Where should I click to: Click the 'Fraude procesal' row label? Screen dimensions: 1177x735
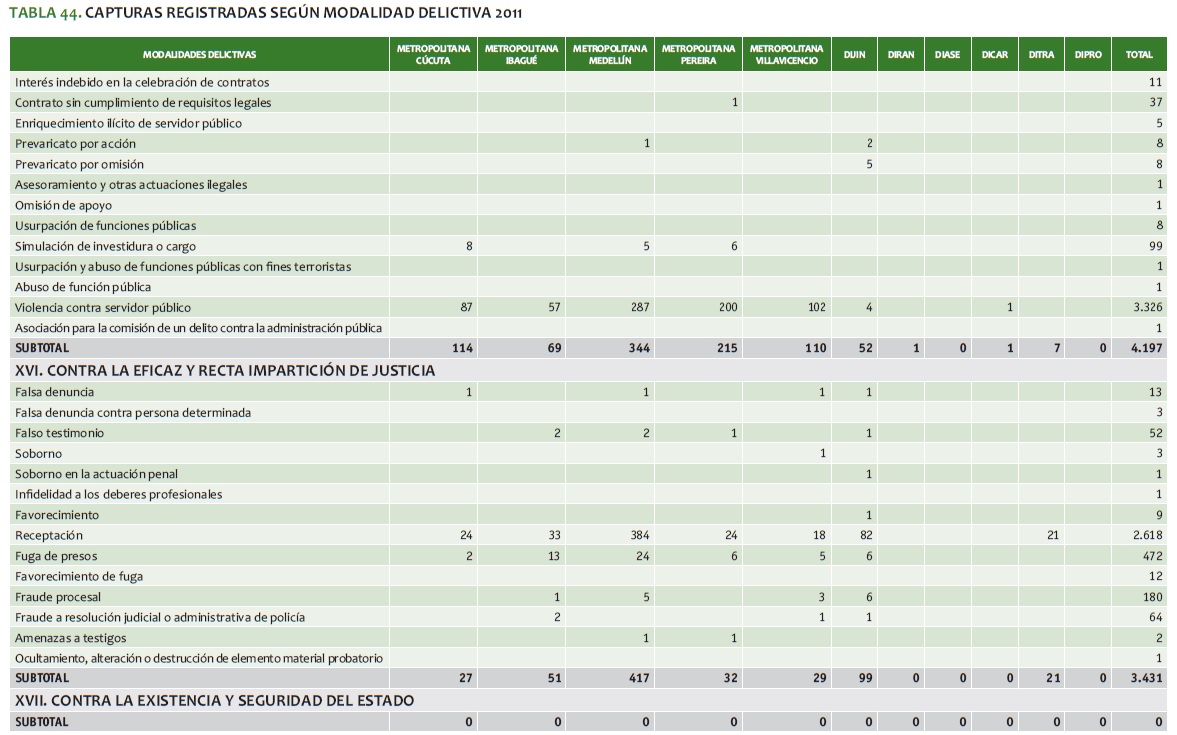[x=58, y=597]
